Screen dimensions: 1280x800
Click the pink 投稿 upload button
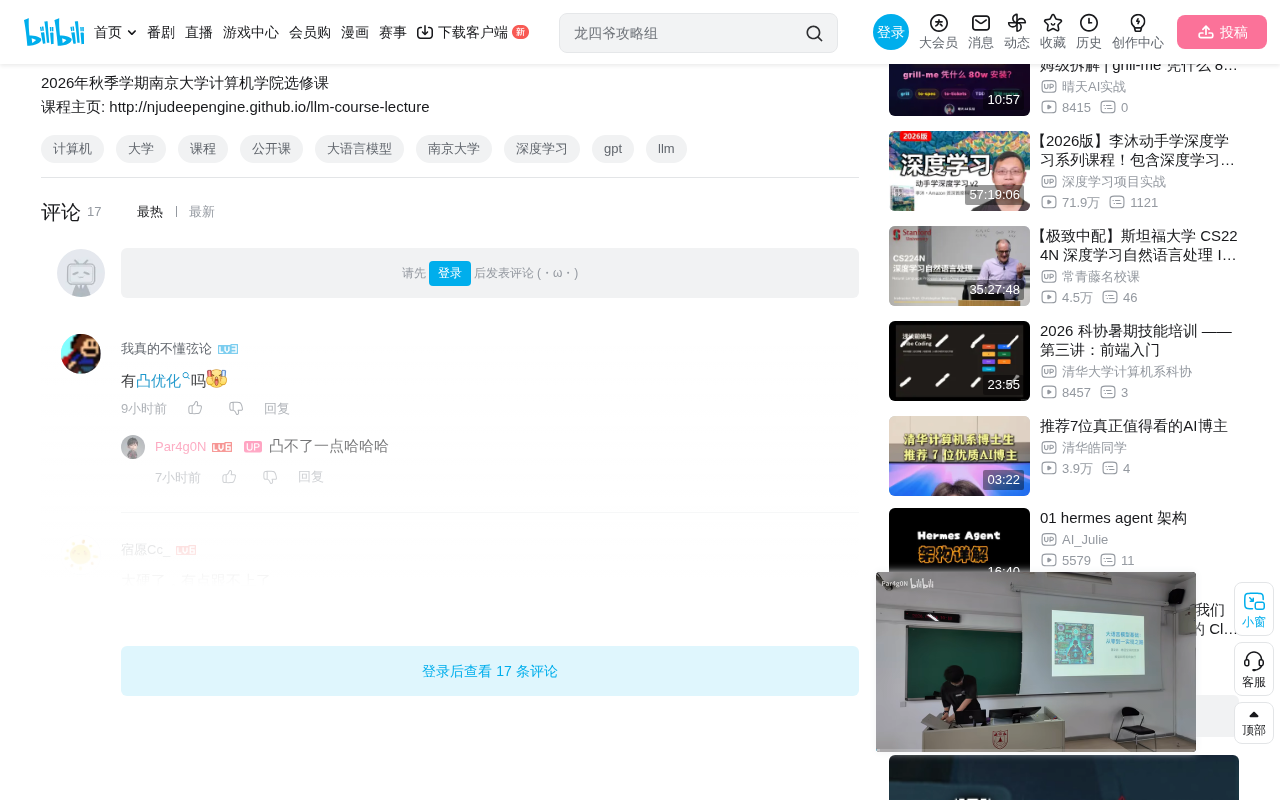pyautogui.click(x=1222, y=32)
